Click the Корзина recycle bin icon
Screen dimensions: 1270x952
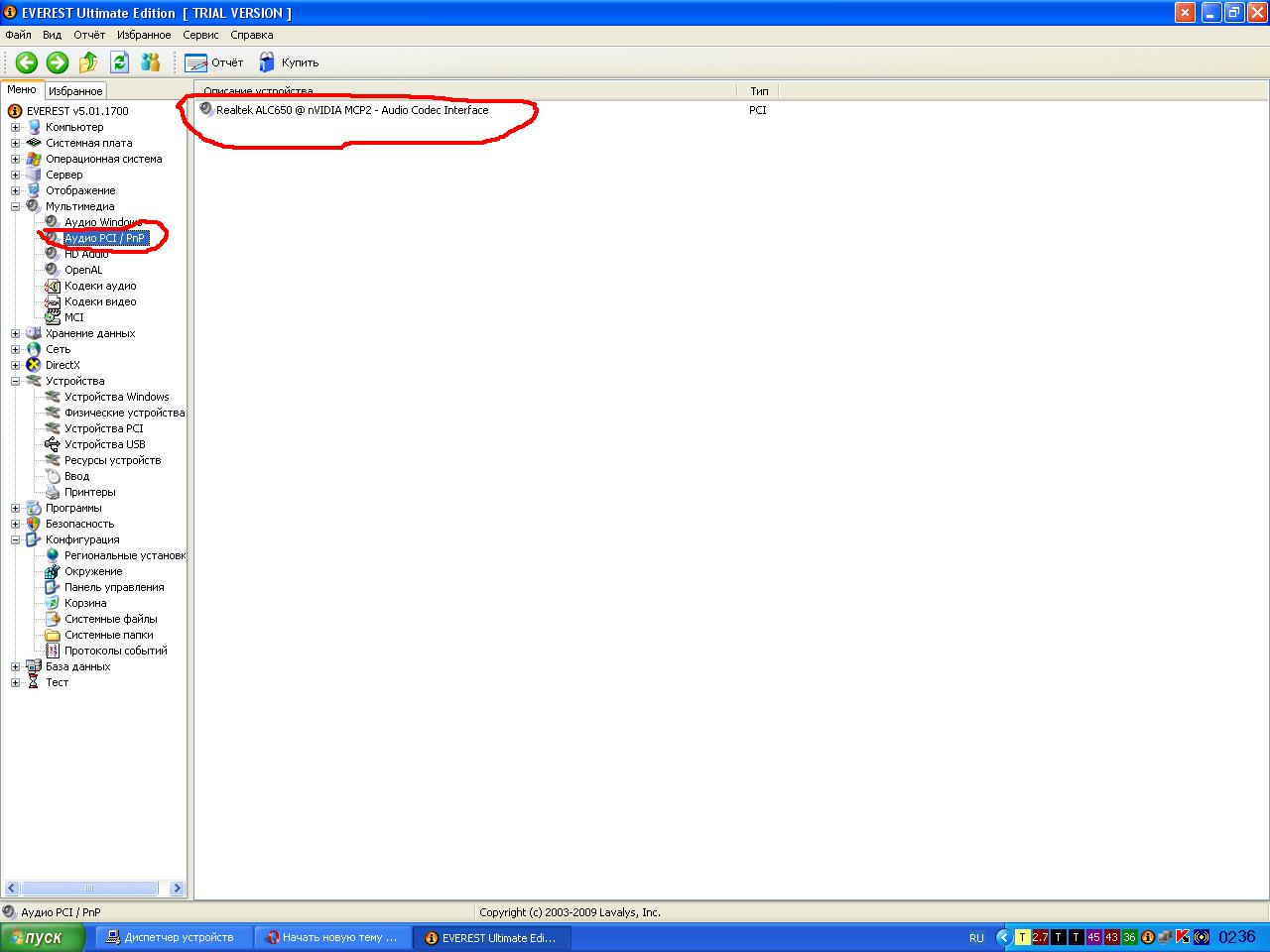click(x=53, y=603)
